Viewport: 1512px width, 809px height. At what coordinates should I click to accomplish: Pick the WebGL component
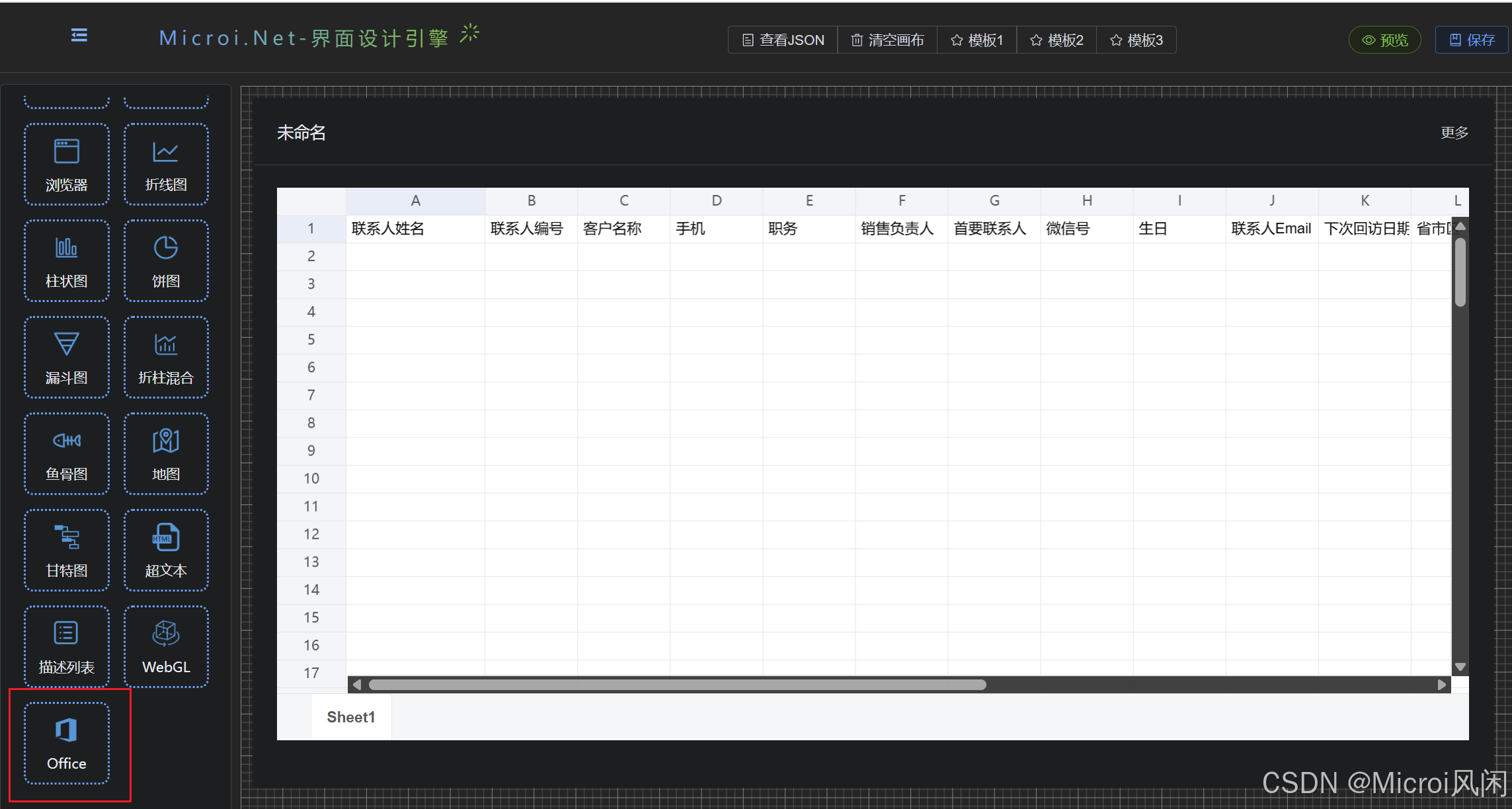(166, 646)
